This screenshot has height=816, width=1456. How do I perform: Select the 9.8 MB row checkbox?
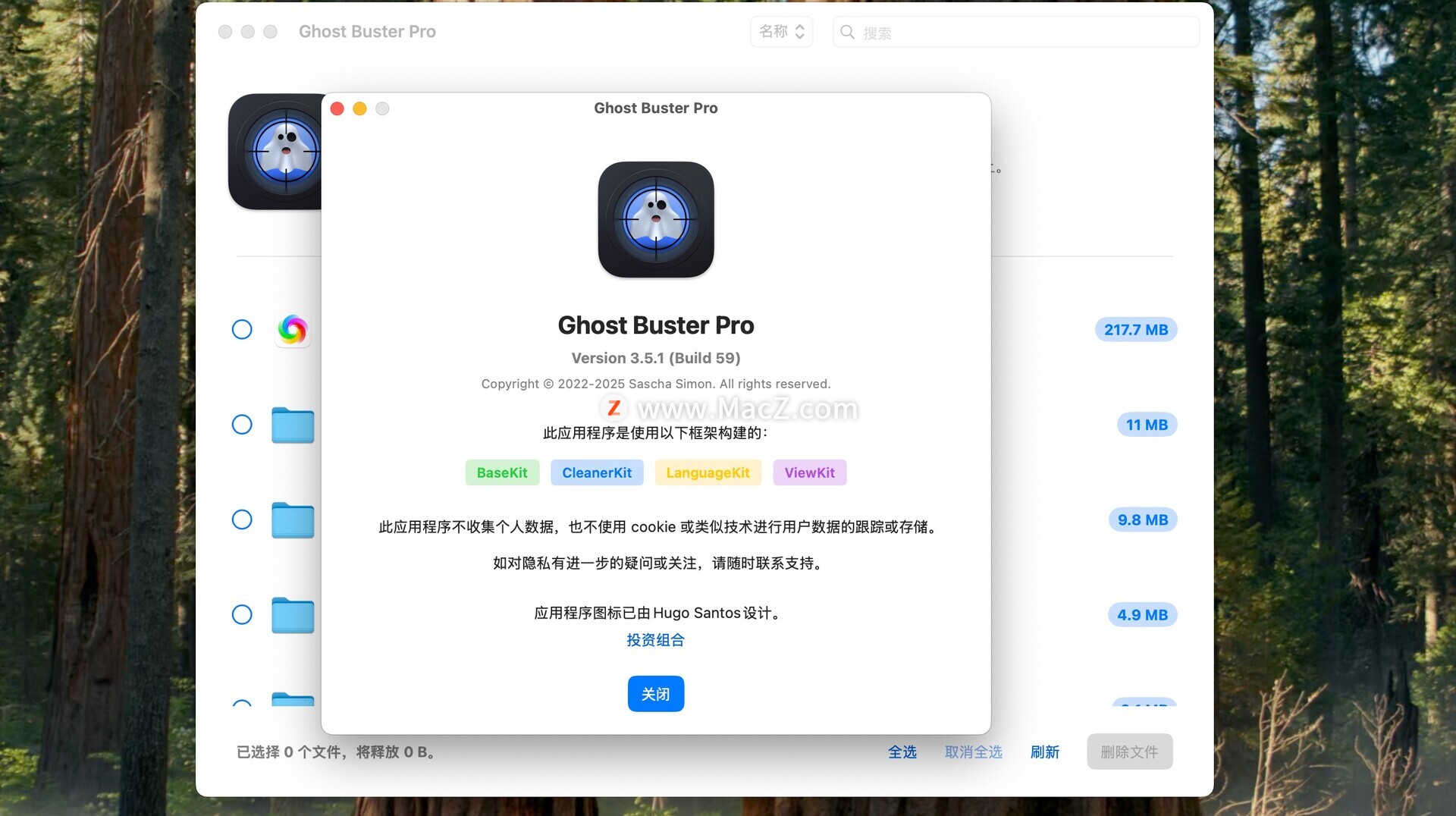(242, 519)
